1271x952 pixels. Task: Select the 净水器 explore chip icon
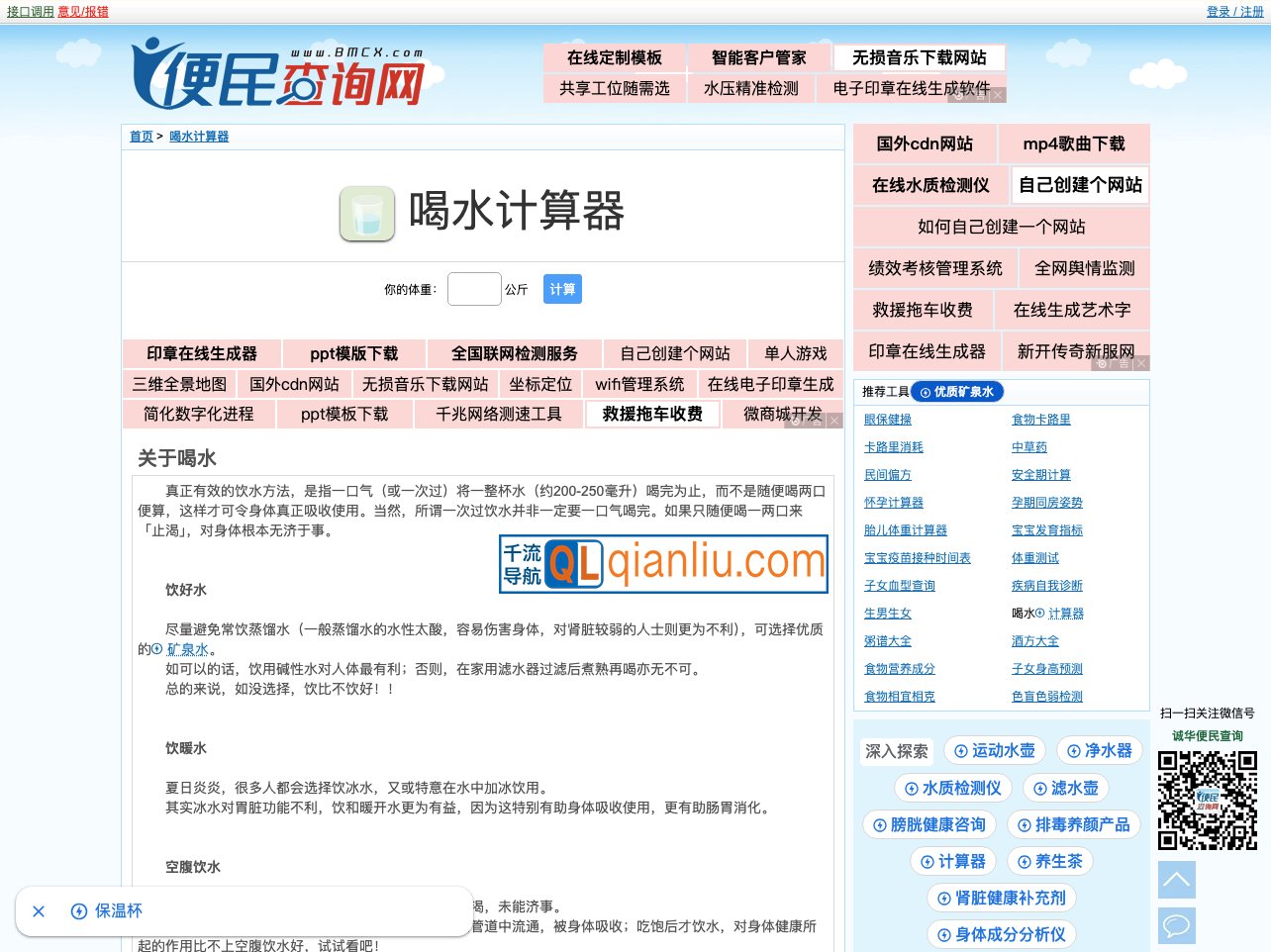tap(1074, 750)
